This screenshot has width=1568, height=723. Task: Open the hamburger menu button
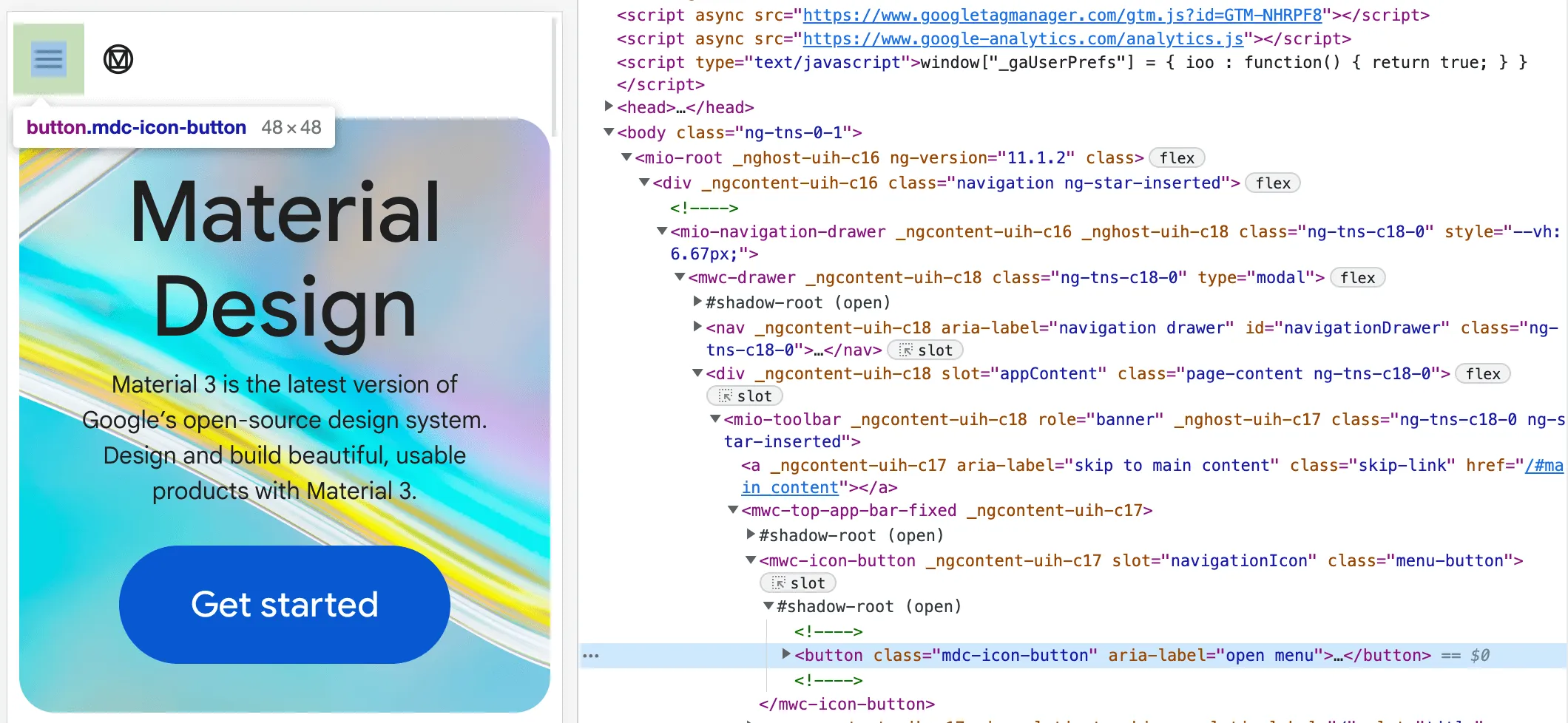click(49, 59)
